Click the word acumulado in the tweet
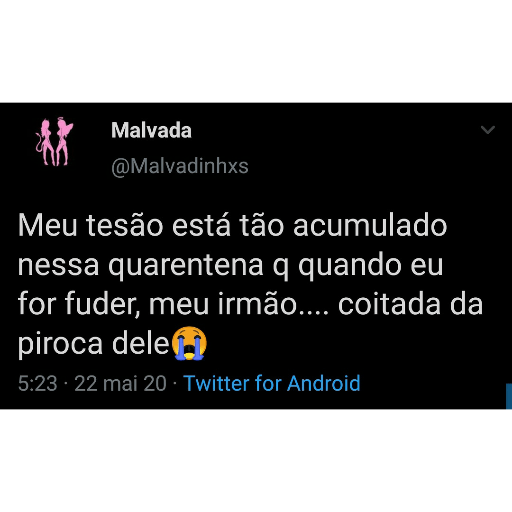The width and height of the screenshot is (512, 512). tap(370, 225)
